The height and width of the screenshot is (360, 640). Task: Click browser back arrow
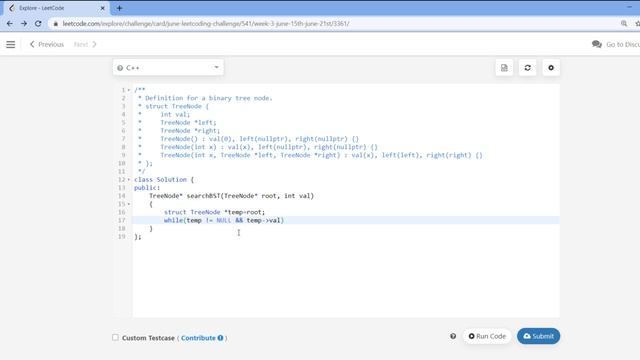tap(10, 24)
